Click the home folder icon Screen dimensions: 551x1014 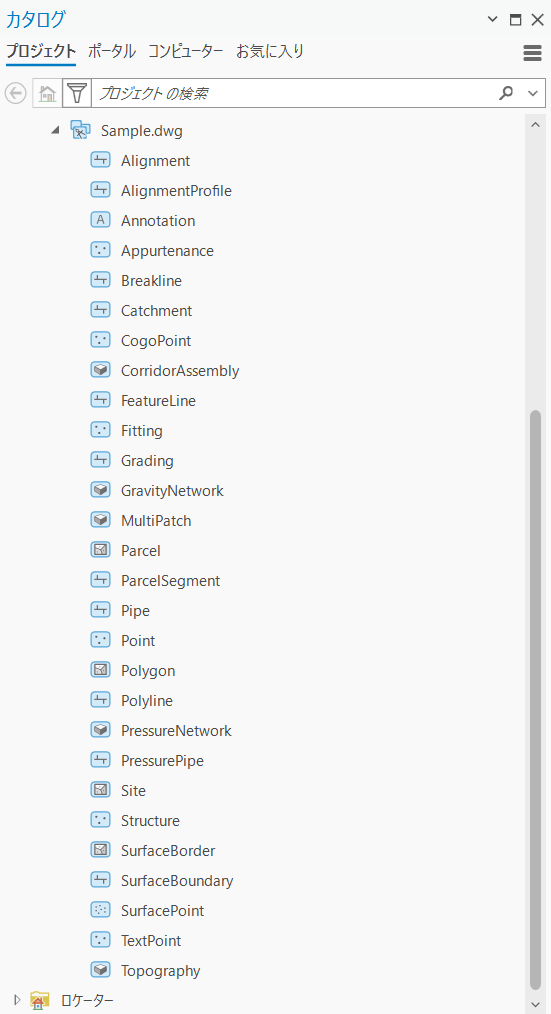coord(47,93)
